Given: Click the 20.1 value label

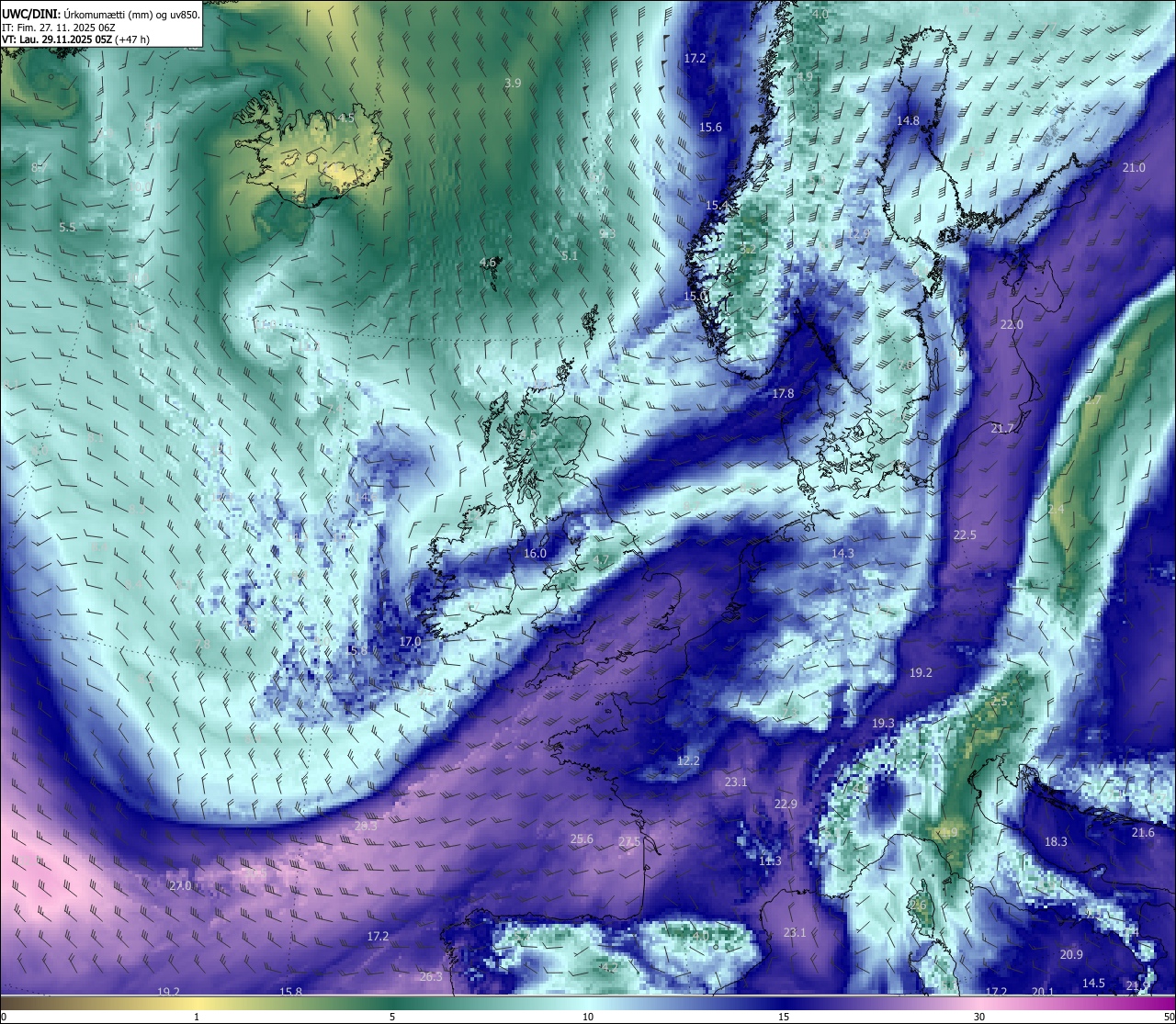Looking at the screenshot, I should 1043,991.
